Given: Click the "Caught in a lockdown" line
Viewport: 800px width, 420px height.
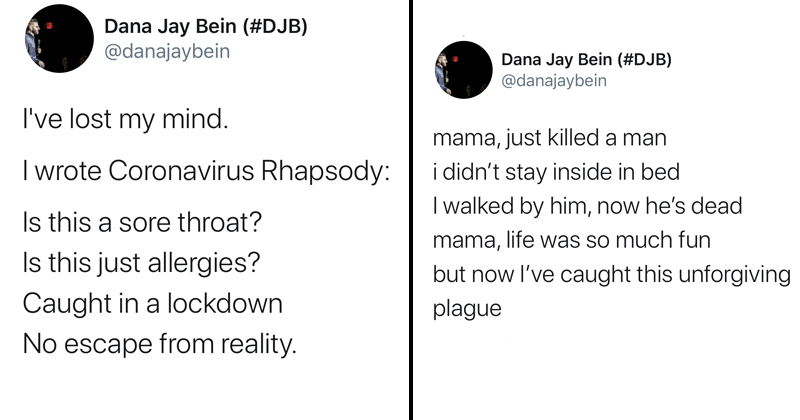Looking at the screenshot, I should click(153, 304).
